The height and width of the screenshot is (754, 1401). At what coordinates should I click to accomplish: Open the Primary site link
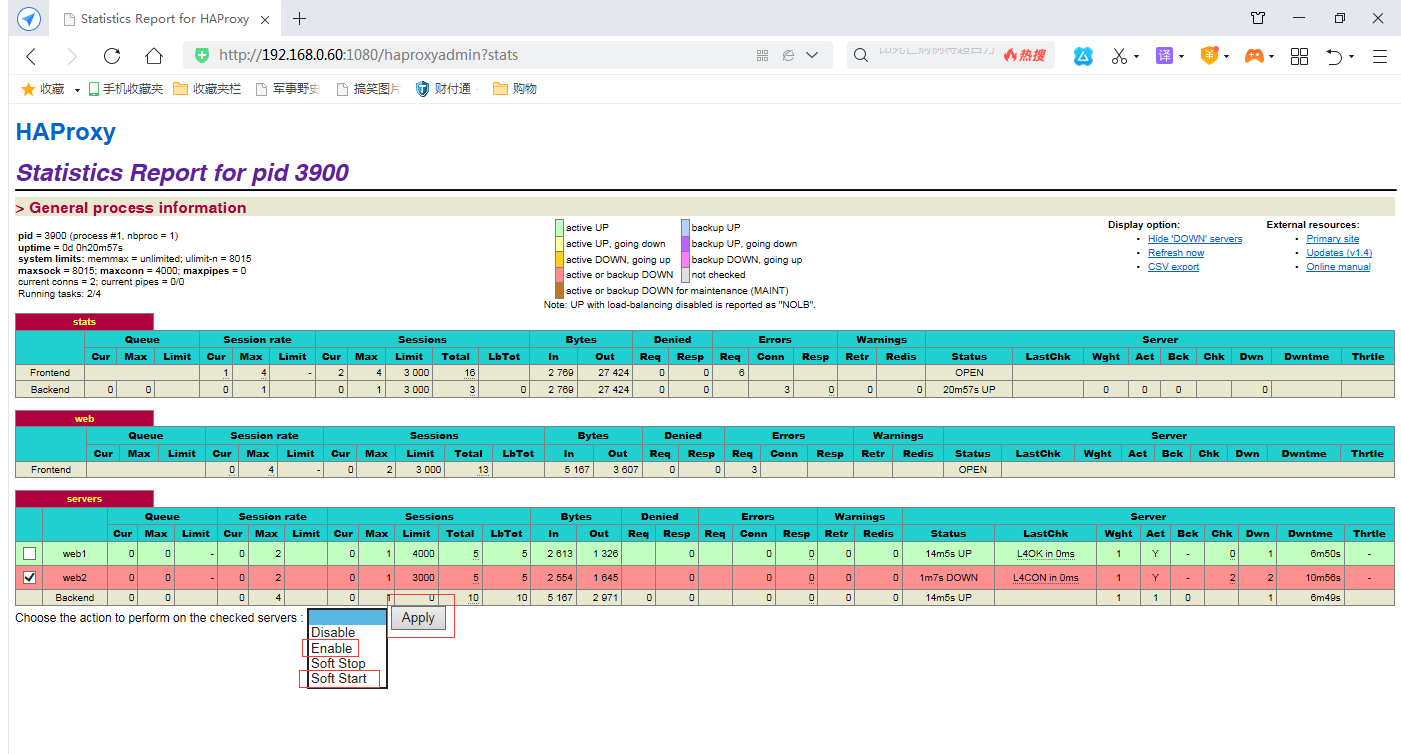[x=1332, y=239]
